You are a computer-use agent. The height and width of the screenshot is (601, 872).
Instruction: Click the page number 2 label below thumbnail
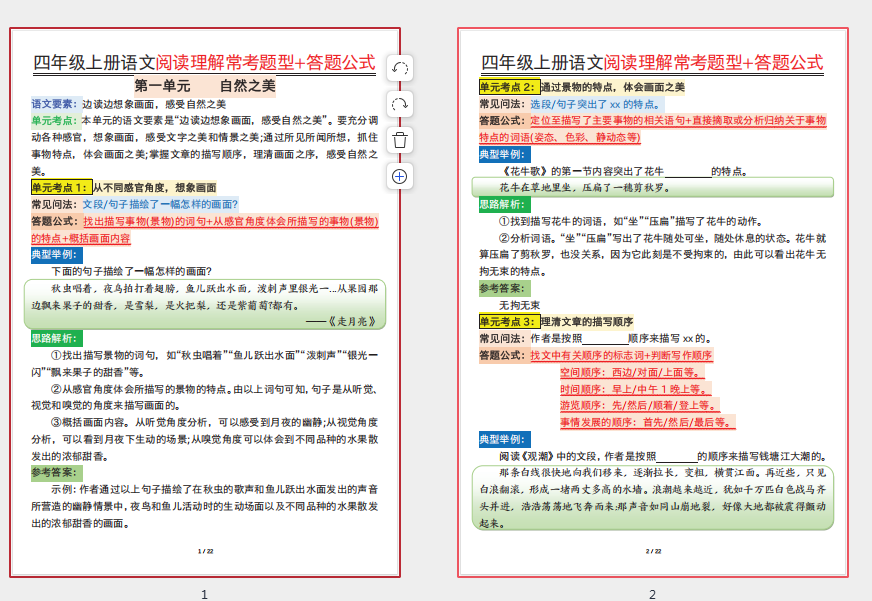[652, 594]
